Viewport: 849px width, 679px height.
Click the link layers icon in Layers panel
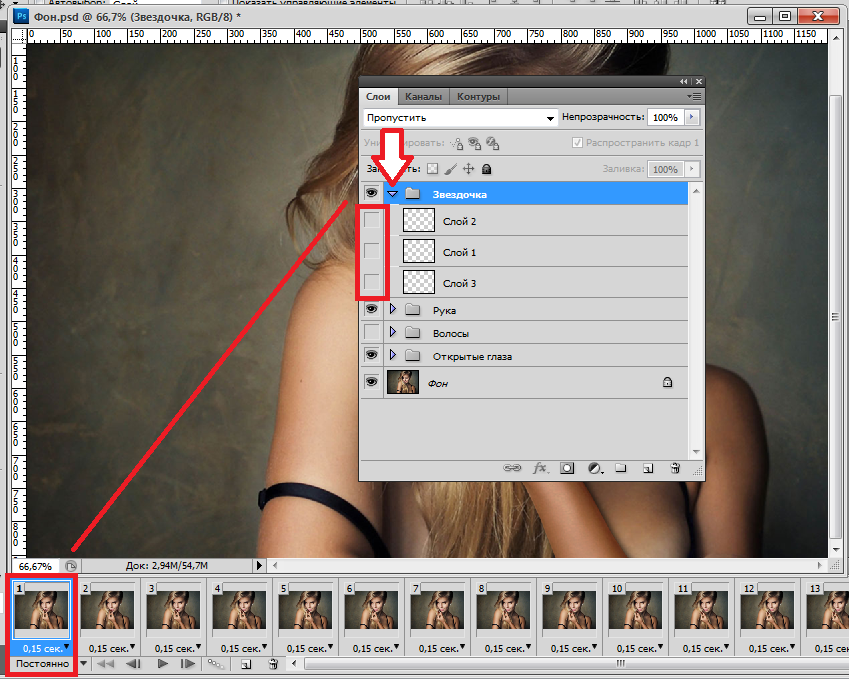[512, 468]
